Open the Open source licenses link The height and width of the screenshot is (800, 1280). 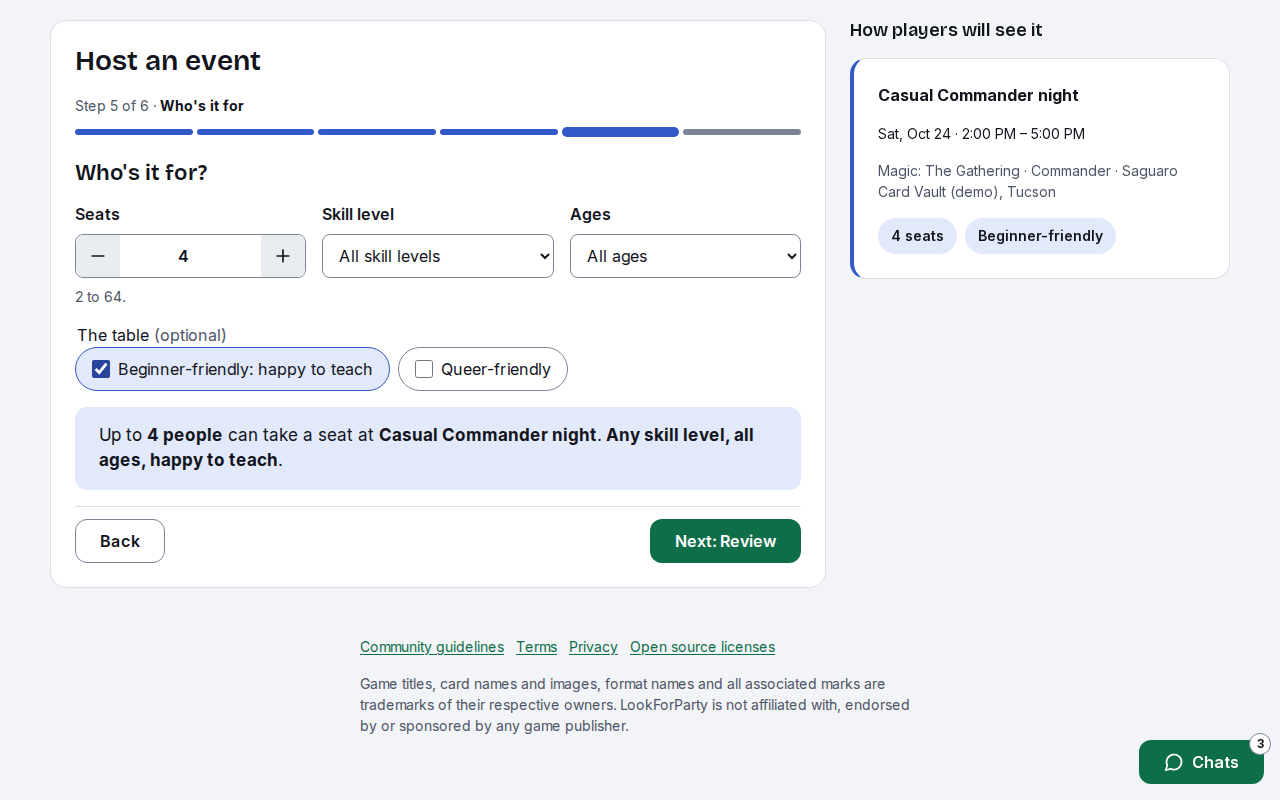click(702, 647)
